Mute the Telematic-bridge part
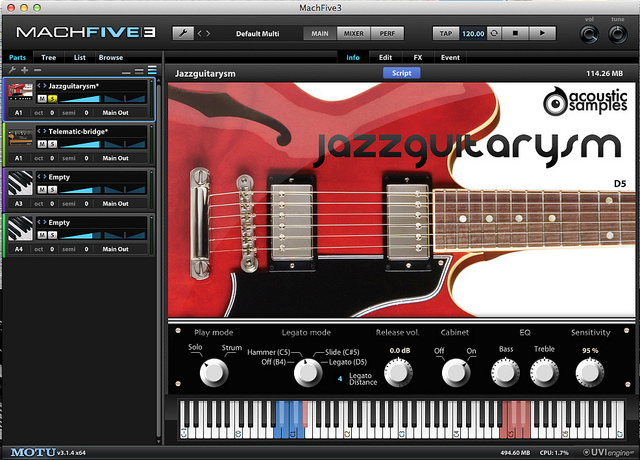640x460 pixels. click(42, 144)
